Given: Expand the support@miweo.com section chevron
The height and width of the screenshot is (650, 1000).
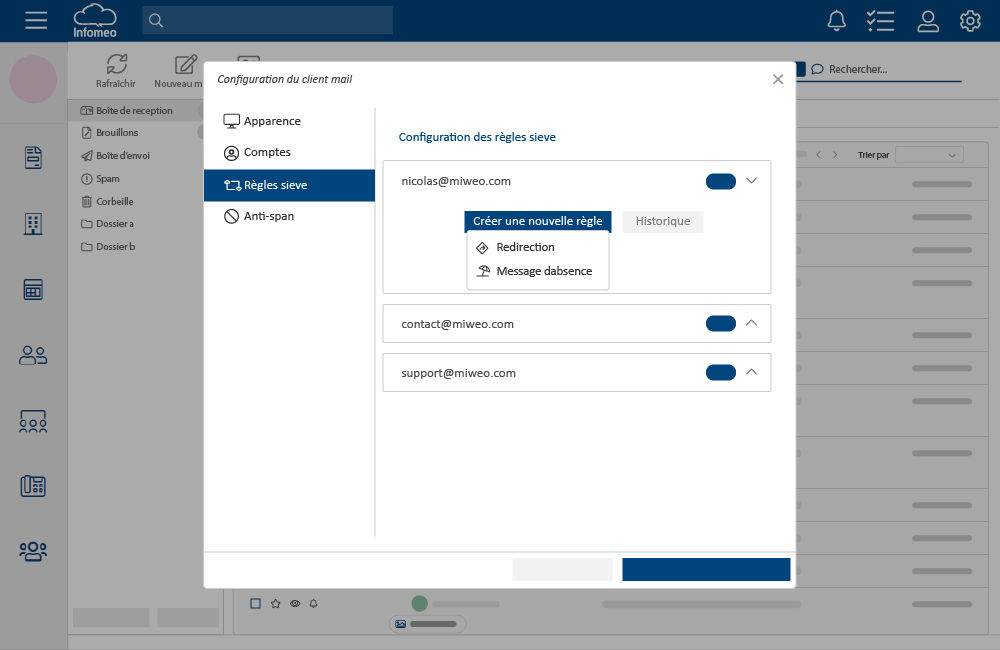Looking at the screenshot, I should tap(752, 372).
